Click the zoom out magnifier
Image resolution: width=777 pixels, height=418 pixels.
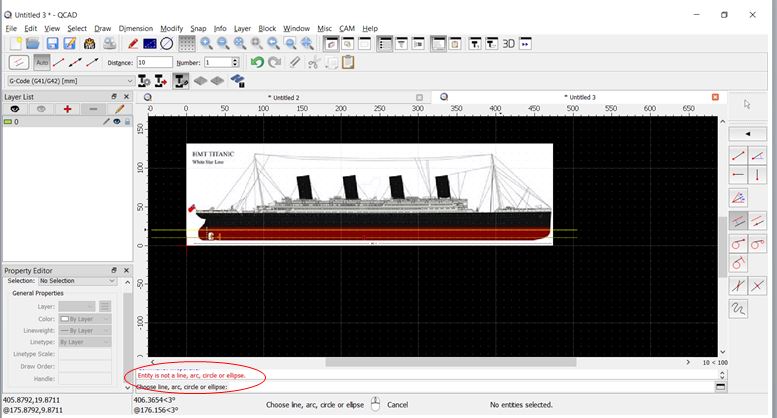[x=223, y=44]
